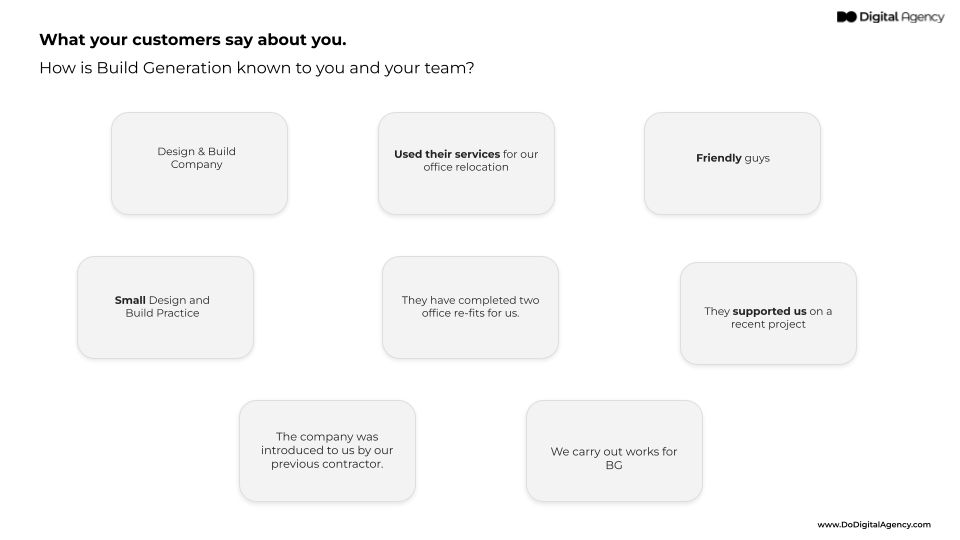Select the slide title about customers

193,40
